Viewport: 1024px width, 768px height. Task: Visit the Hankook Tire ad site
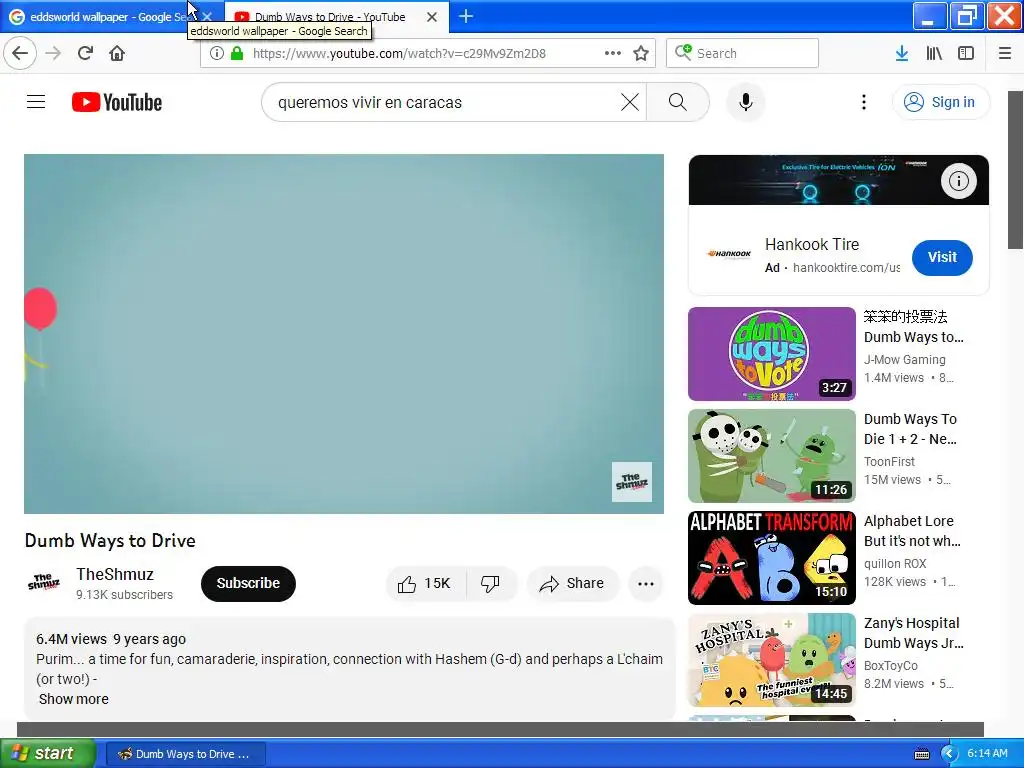[x=942, y=257]
